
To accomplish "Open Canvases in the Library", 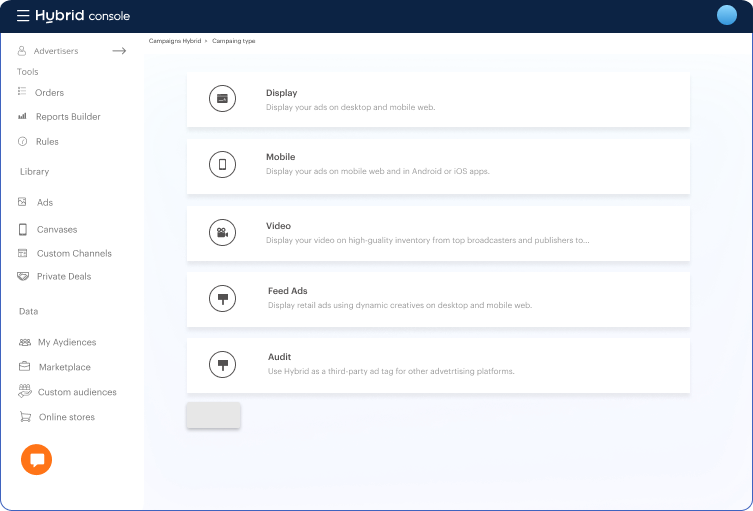I will (x=57, y=230).
